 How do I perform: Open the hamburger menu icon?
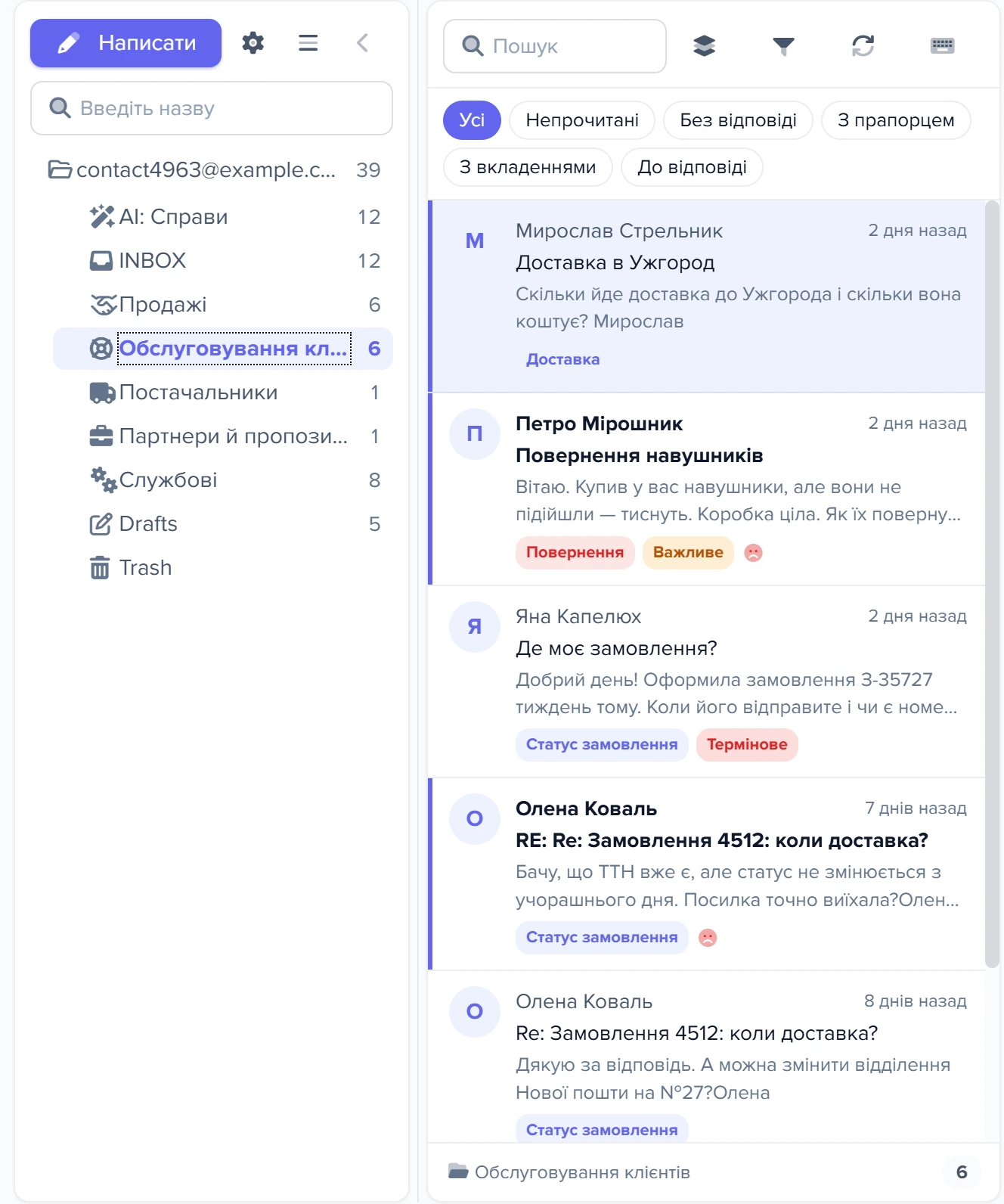[308, 43]
